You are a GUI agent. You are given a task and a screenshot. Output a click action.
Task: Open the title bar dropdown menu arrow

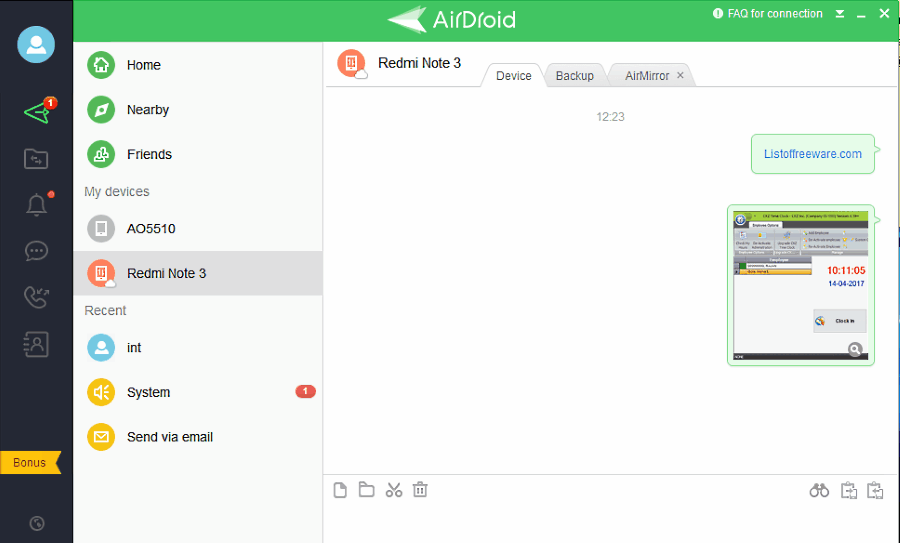[840, 14]
